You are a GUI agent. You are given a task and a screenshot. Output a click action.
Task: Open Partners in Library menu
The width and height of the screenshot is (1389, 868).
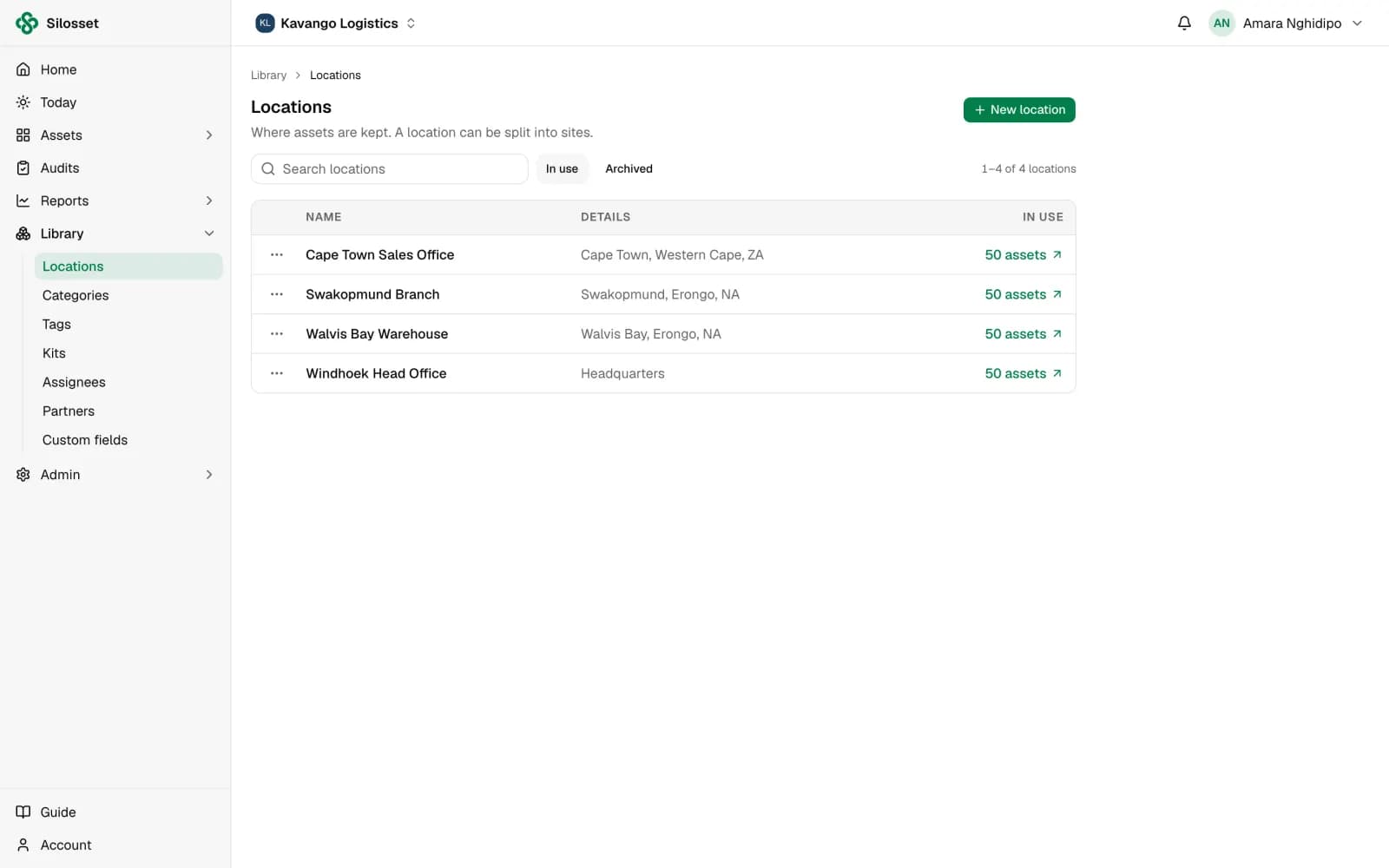point(128,411)
